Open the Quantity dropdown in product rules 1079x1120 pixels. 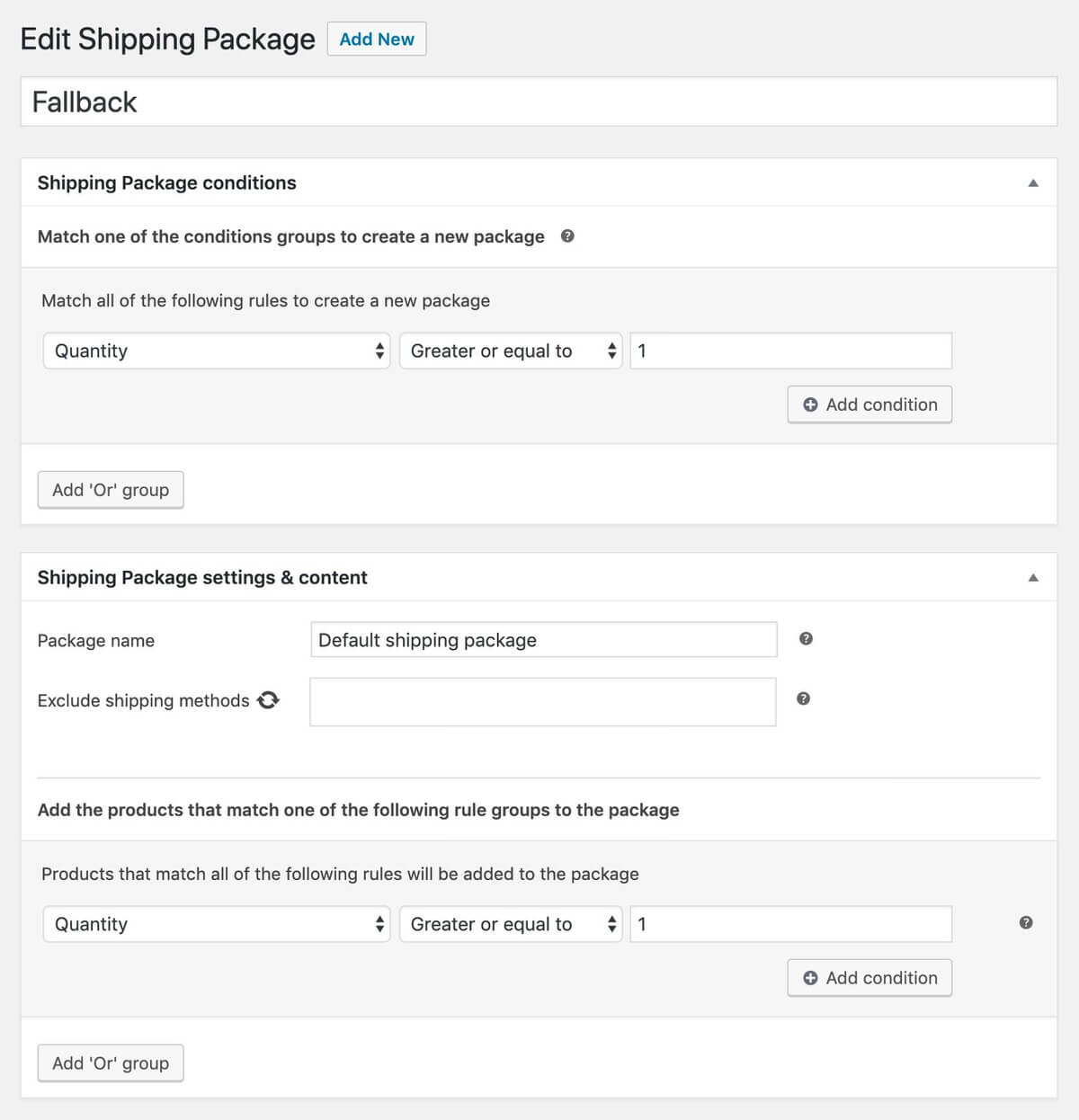pyautogui.click(x=216, y=924)
